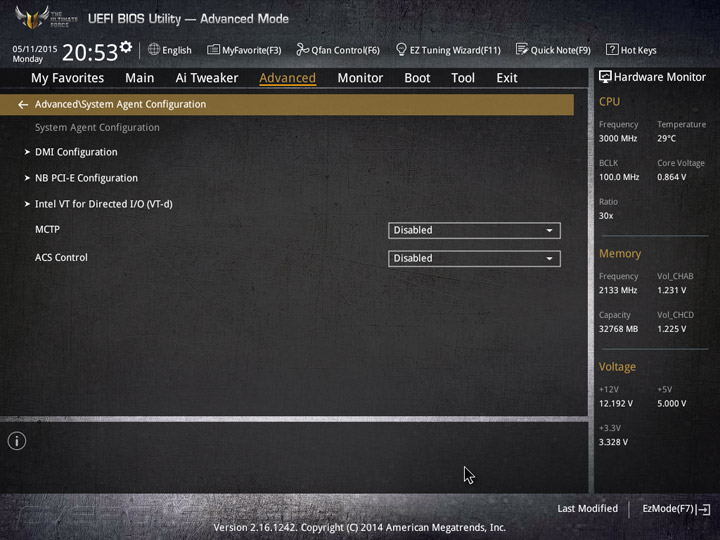Viewport: 720px width, 540px height.
Task: Open the ACS Control Disabled dropdown
Action: [474, 258]
